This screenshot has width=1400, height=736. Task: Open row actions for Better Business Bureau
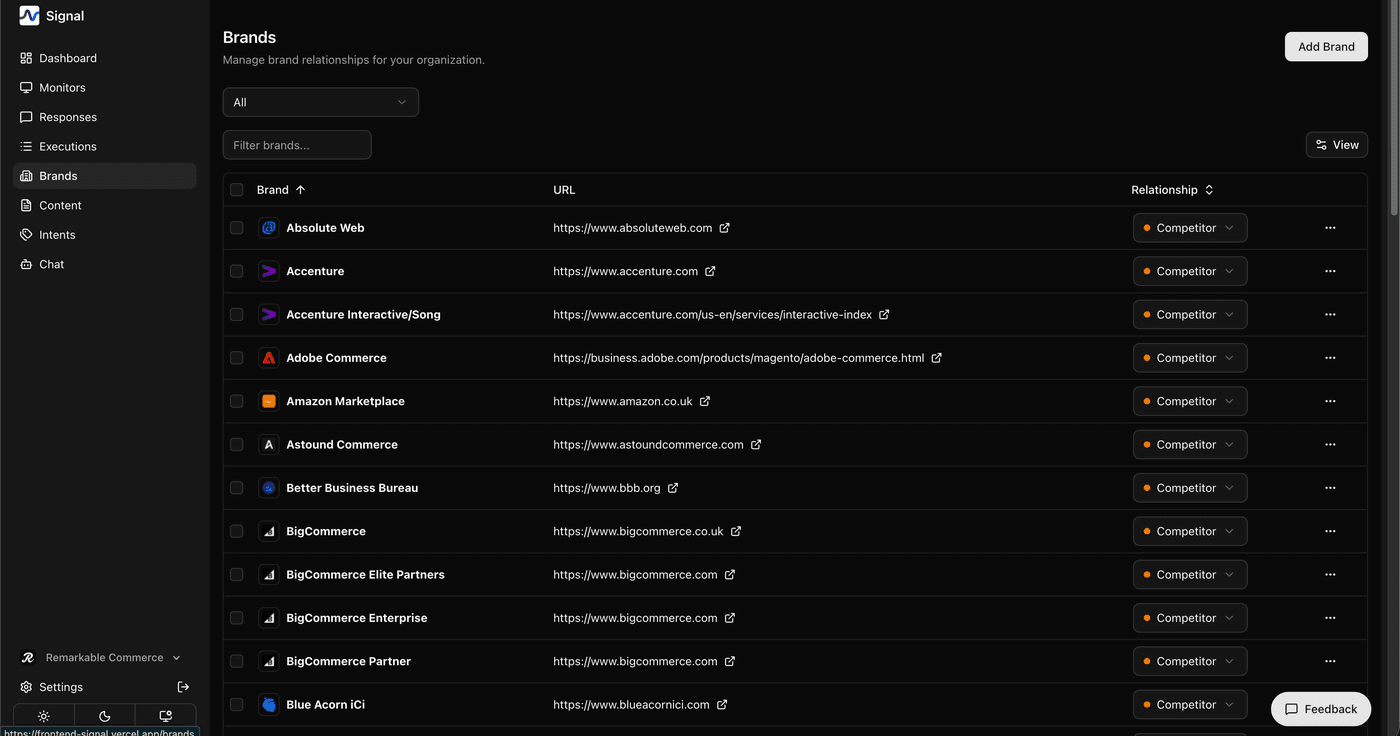point(1330,488)
